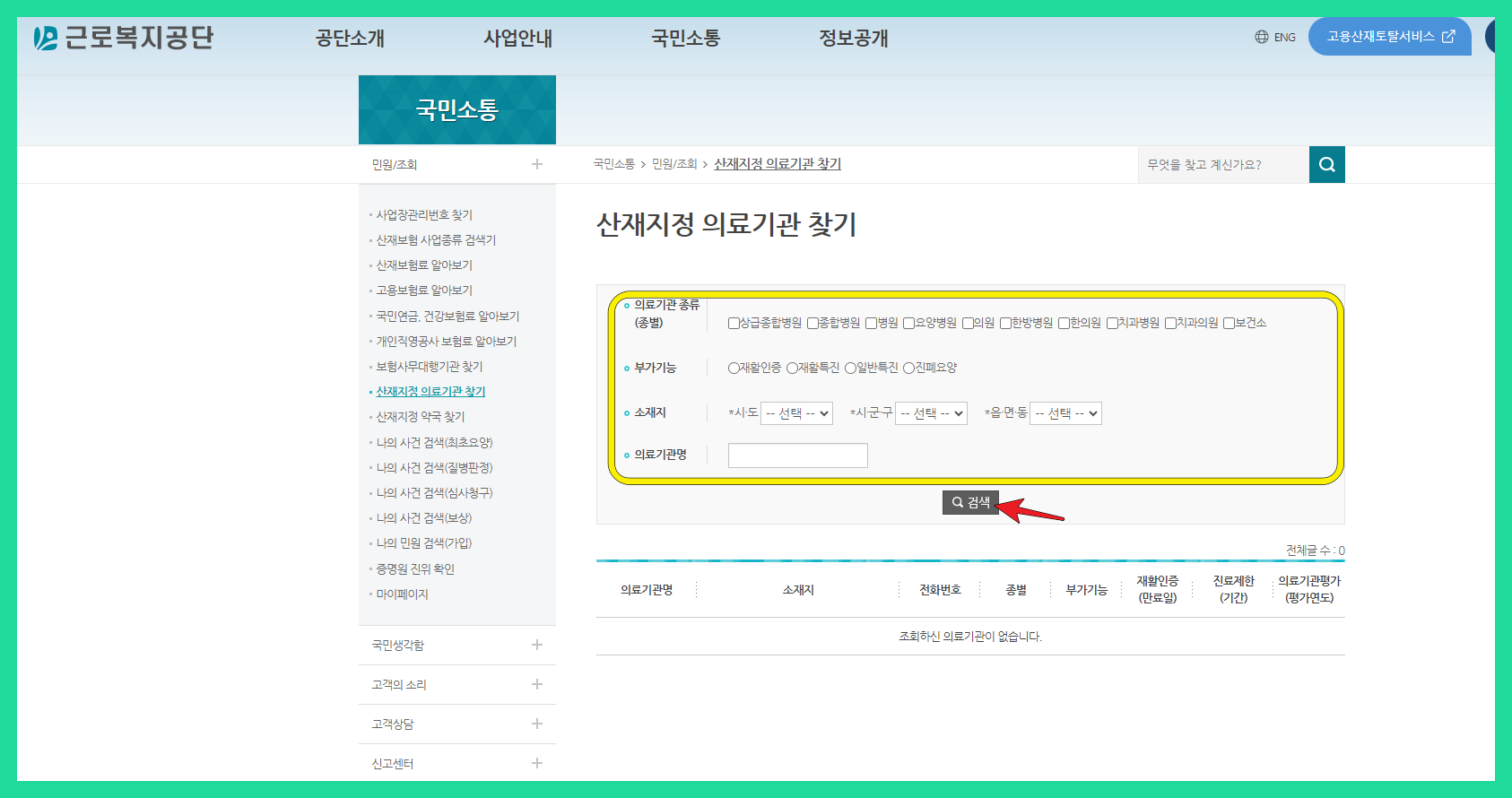Open 정보공개 menu
Viewport: 1512px width, 798px height.
pyautogui.click(x=854, y=39)
